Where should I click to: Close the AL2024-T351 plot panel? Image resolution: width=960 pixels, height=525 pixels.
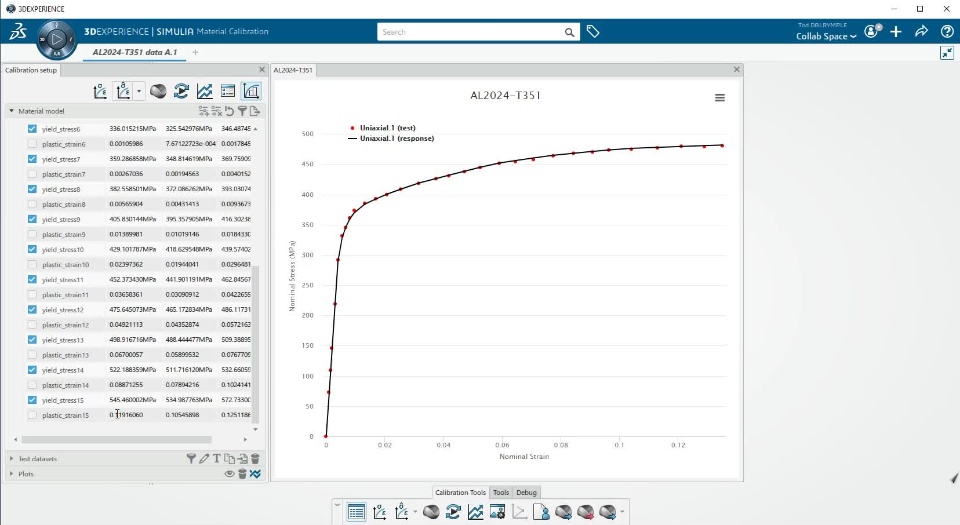tap(737, 70)
